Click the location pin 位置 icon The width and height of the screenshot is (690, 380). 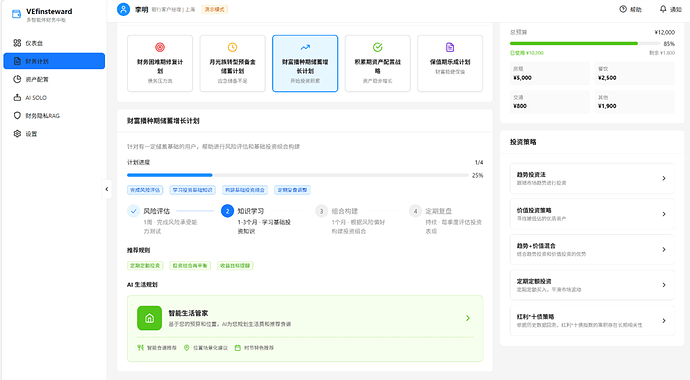[x=187, y=347]
